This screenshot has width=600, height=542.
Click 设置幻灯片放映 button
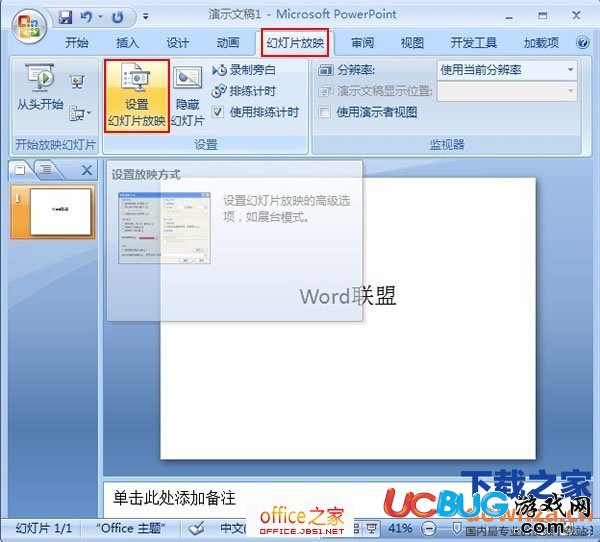(137, 96)
